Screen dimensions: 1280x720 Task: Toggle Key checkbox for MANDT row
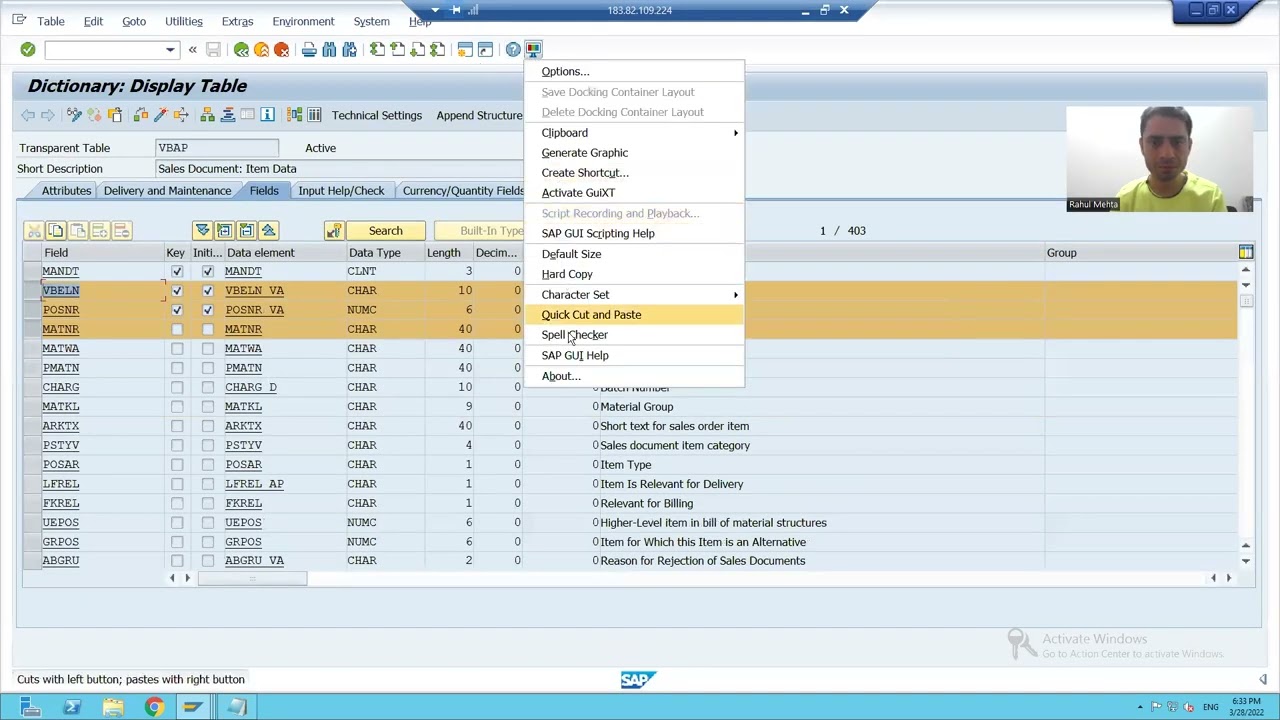tap(177, 271)
